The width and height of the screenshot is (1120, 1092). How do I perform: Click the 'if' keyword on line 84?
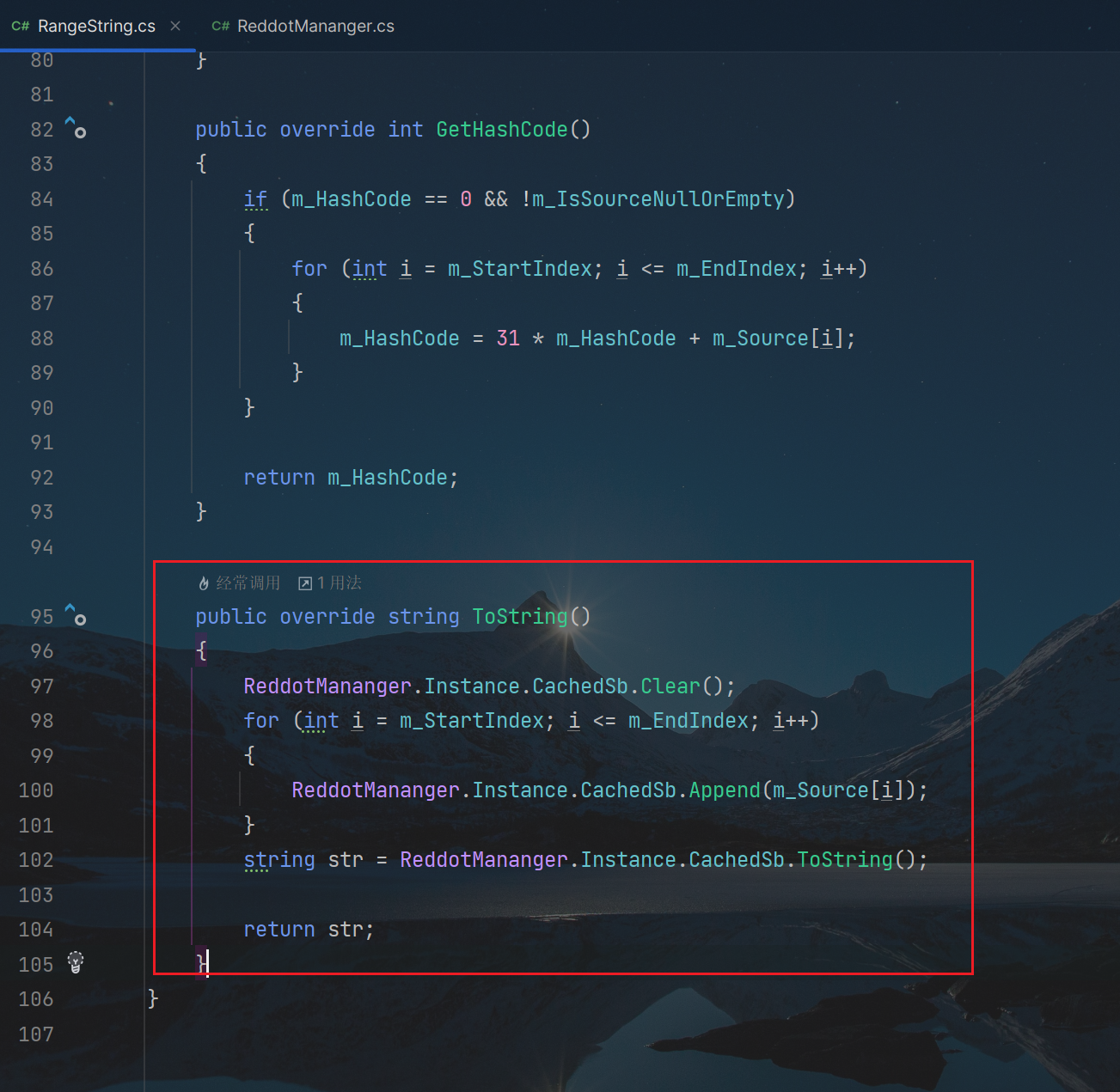(255, 199)
